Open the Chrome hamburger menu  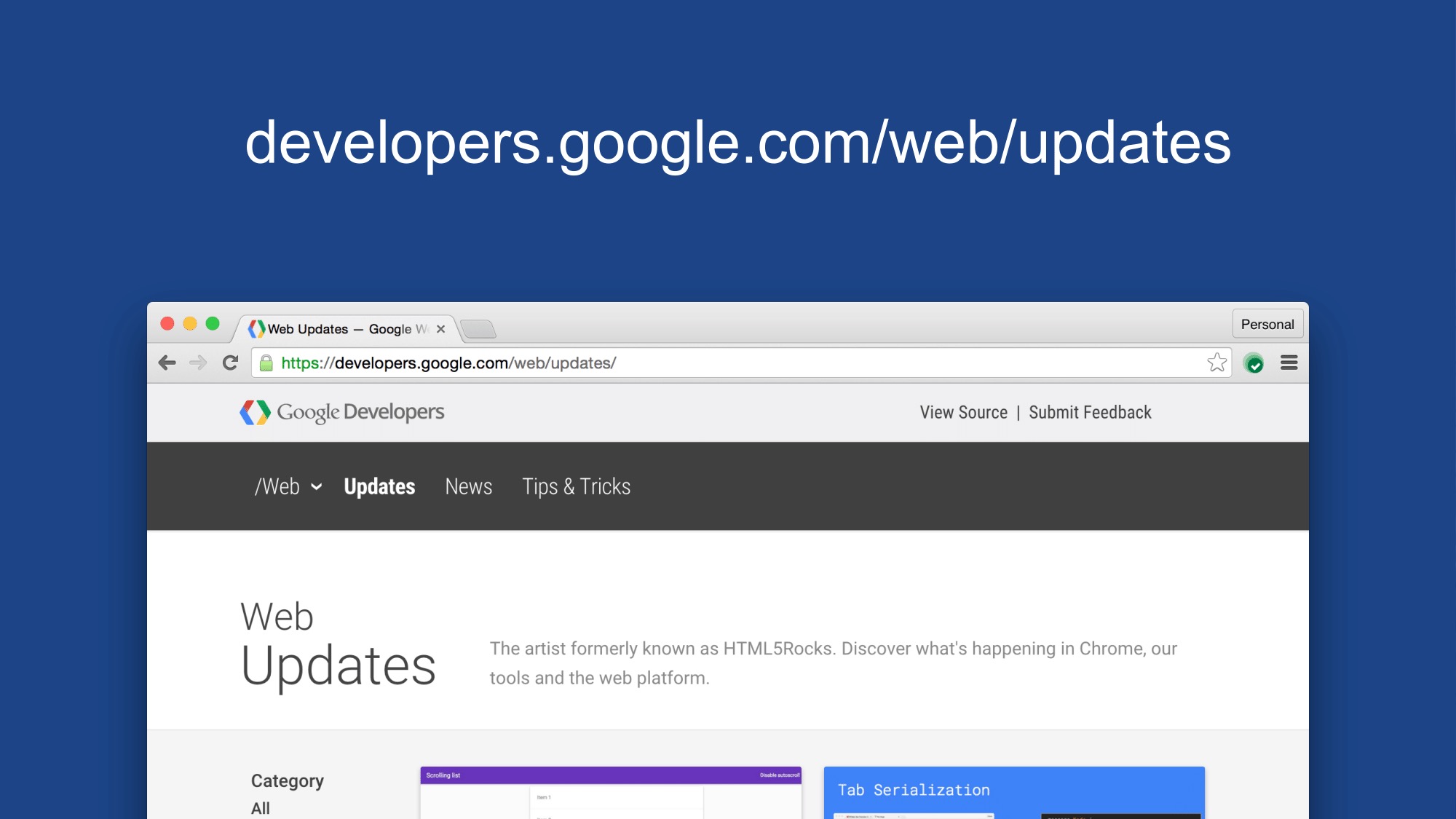1289,363
